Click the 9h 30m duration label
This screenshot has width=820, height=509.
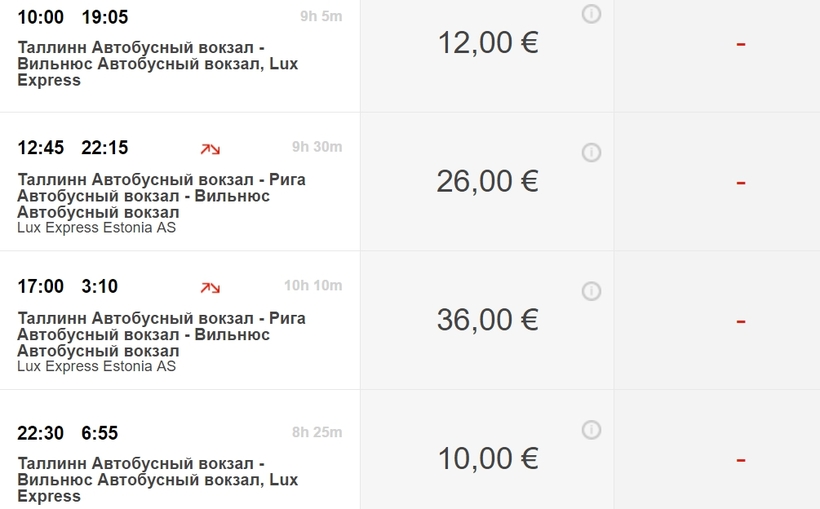tap(316, 147)
